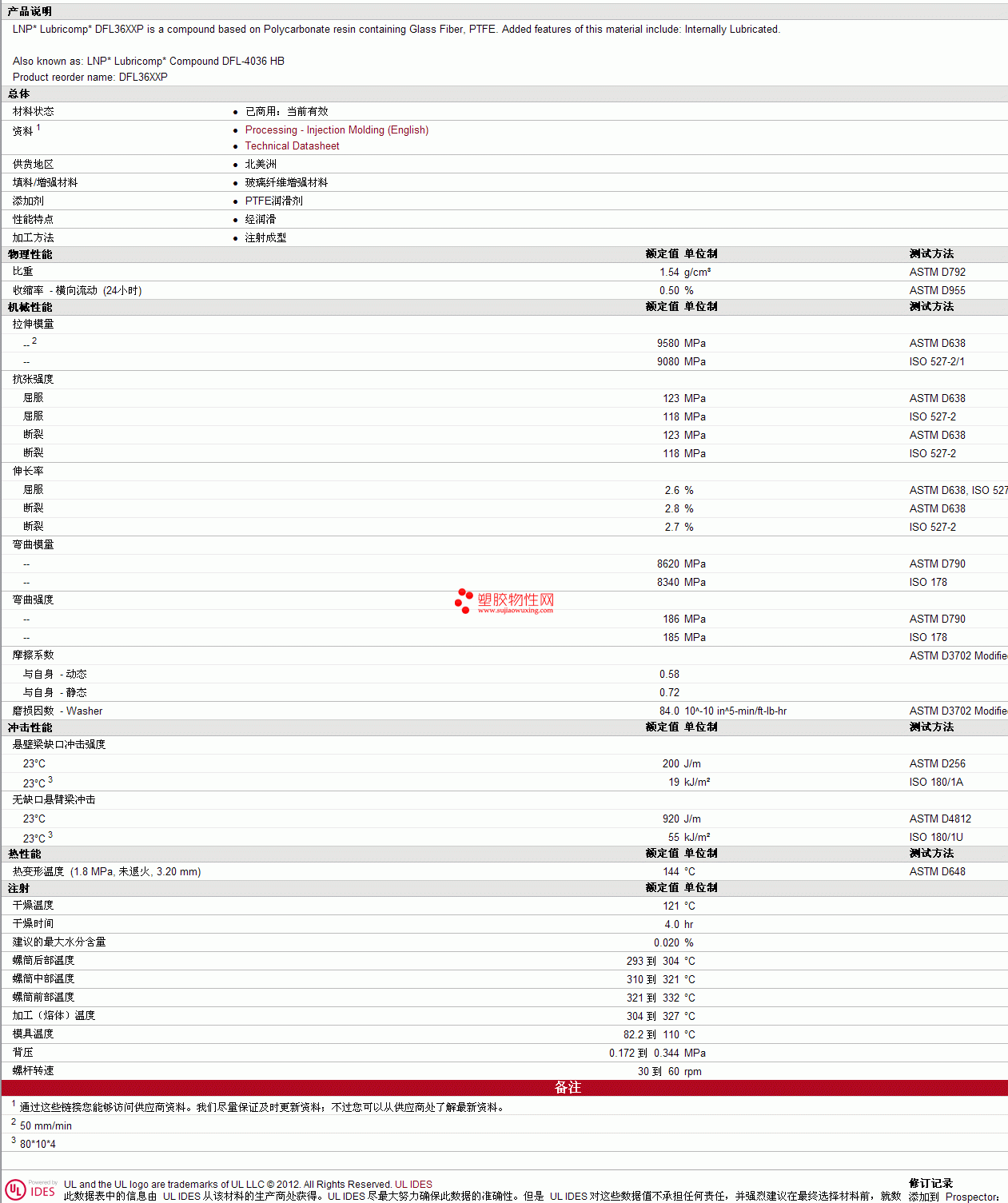This screenshot has width=1008, height=1203.
Task: Click the 热性能 section header
Action: point(24,854)
